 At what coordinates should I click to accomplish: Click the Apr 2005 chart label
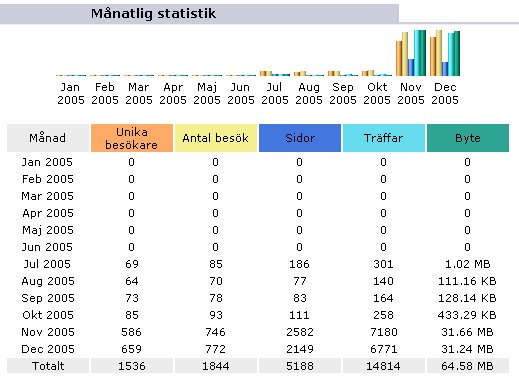173,93
